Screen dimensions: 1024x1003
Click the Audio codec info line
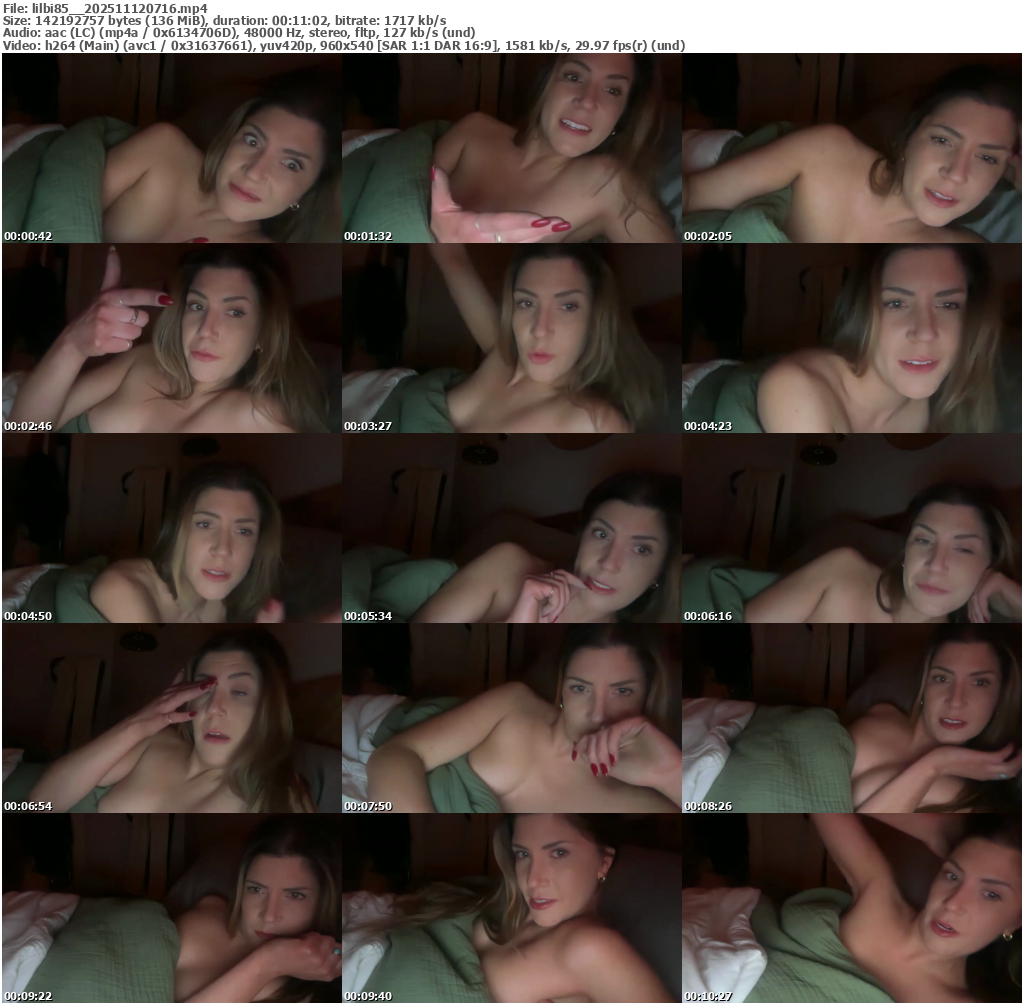coord(239,32)
